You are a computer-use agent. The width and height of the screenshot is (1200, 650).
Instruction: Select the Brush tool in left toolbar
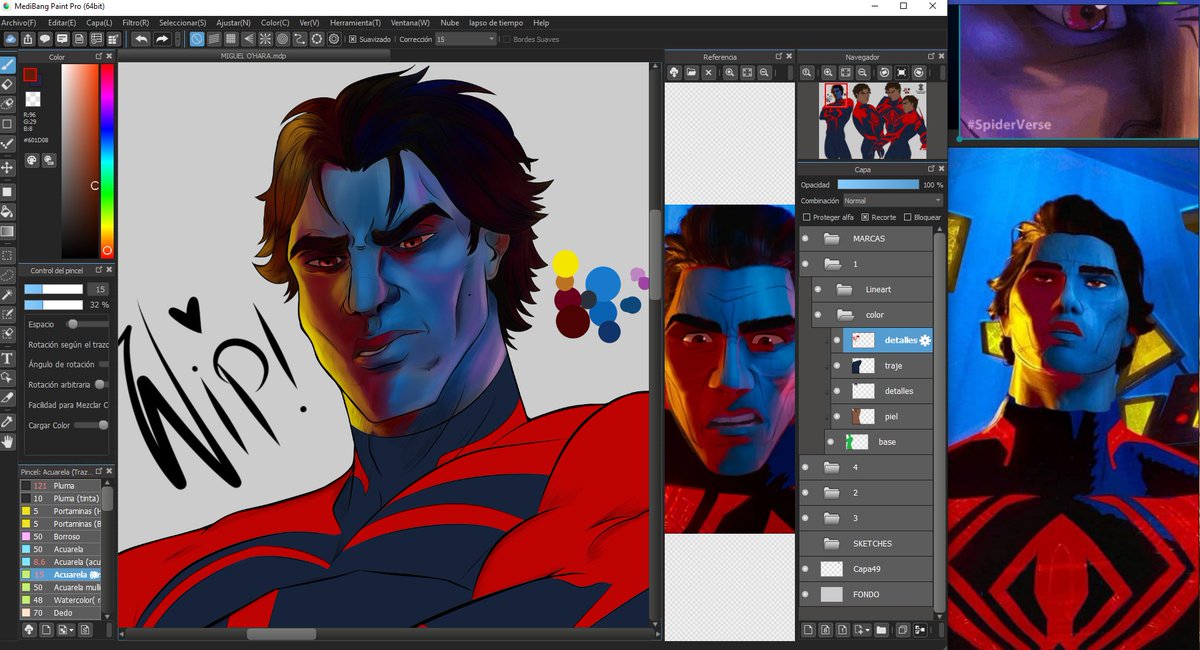pyautogui.click(x=8, y=65)
